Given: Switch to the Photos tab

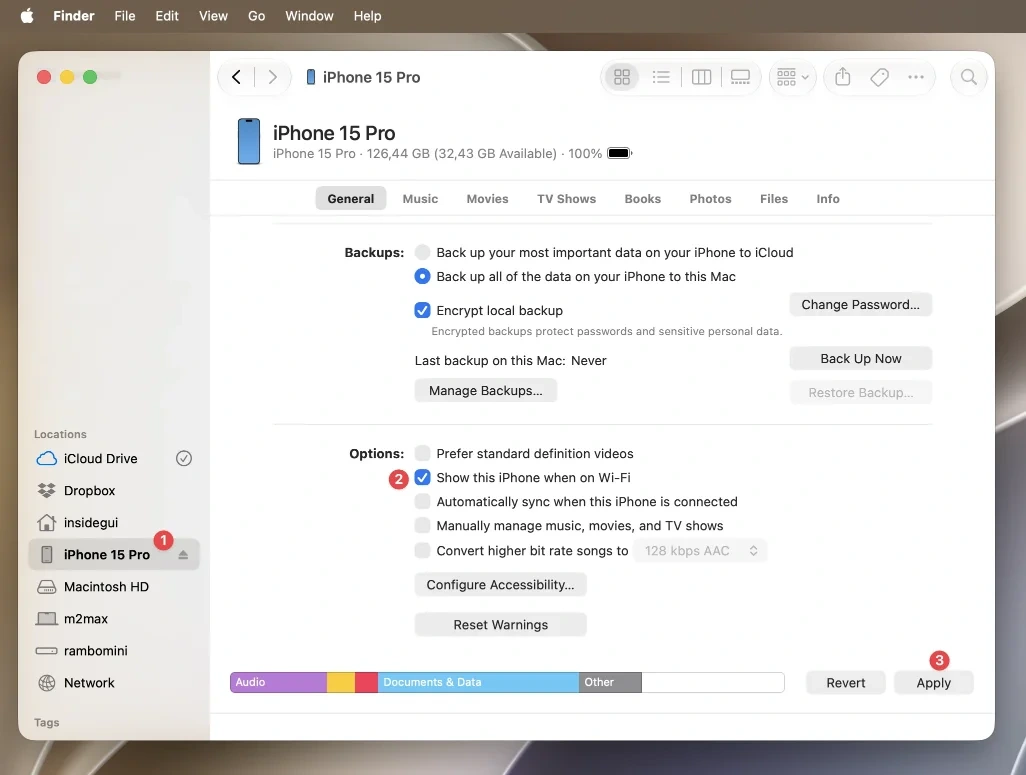Looking at the screenshot, I should click(x=711, y=198).
